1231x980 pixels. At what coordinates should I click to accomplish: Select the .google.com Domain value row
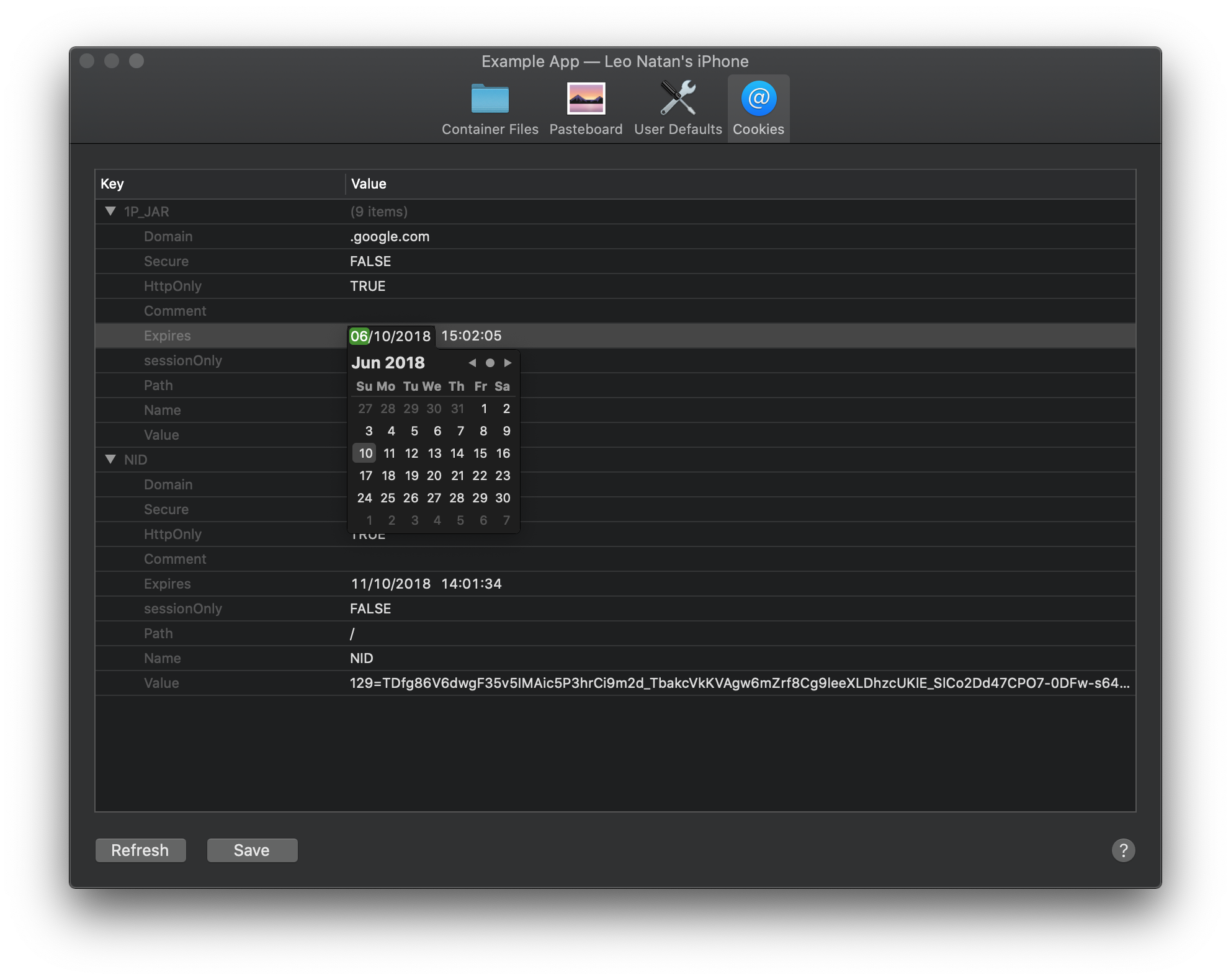(x=390, y=237)
